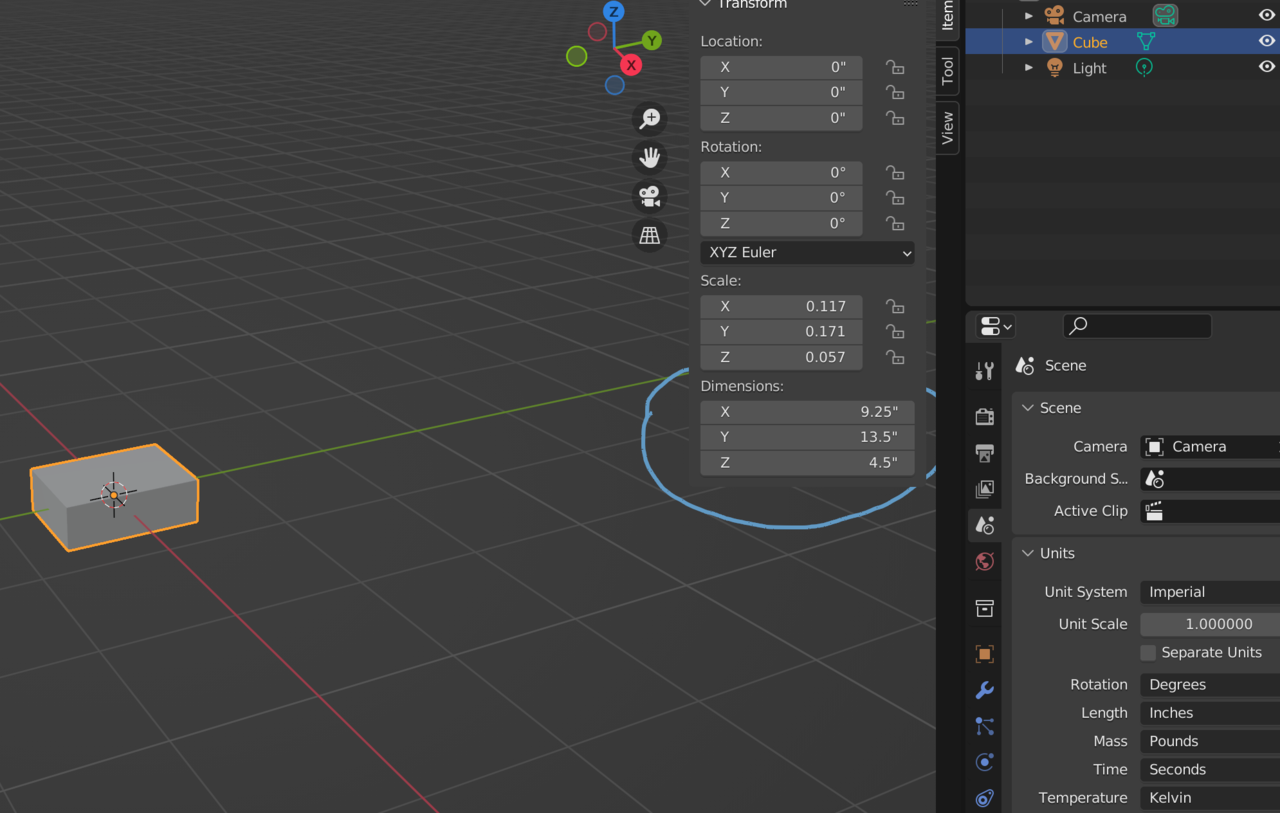Open the Particles properties tab icon
This screenshot has height=813, width=1280.
click(x=984, y=726)
